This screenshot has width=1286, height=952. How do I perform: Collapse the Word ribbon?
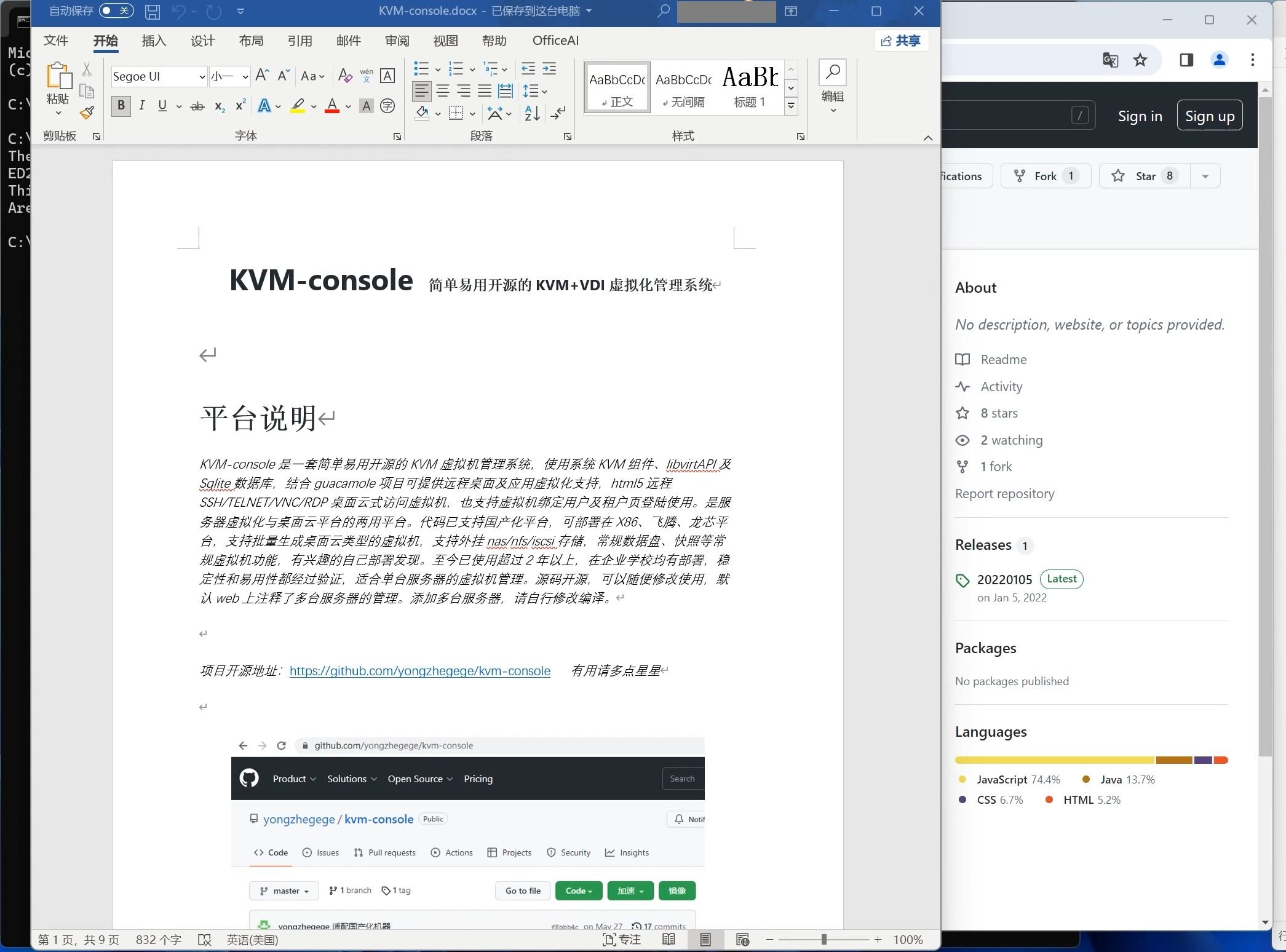[x=928, y=138]
